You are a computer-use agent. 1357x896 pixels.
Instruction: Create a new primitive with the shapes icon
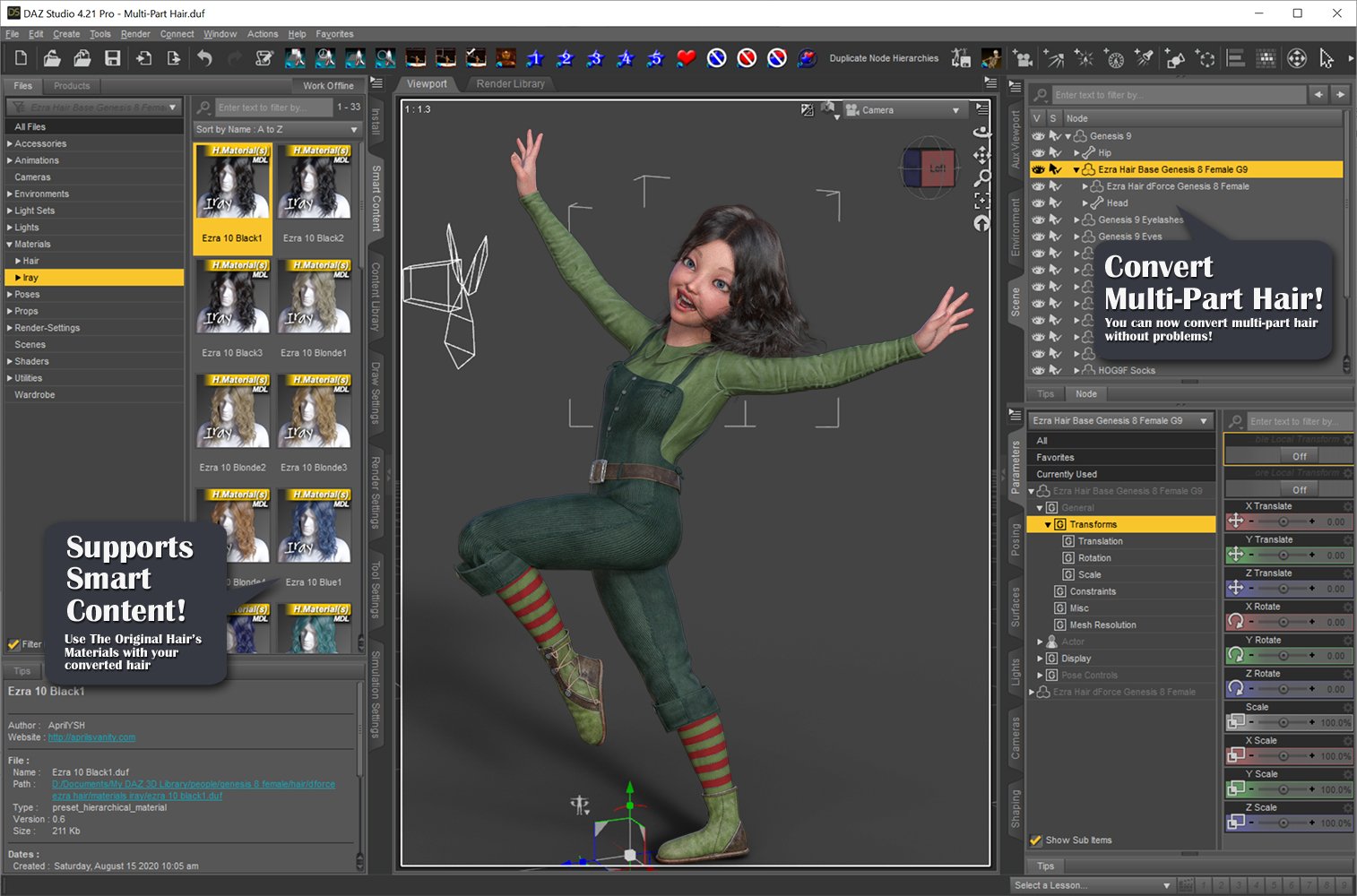pos(1175,58)
